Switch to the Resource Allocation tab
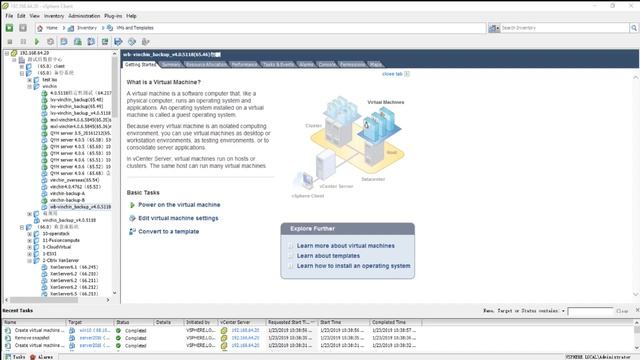Screen dimensions: 640x360 pyautogui.click(x=205, y=64)
